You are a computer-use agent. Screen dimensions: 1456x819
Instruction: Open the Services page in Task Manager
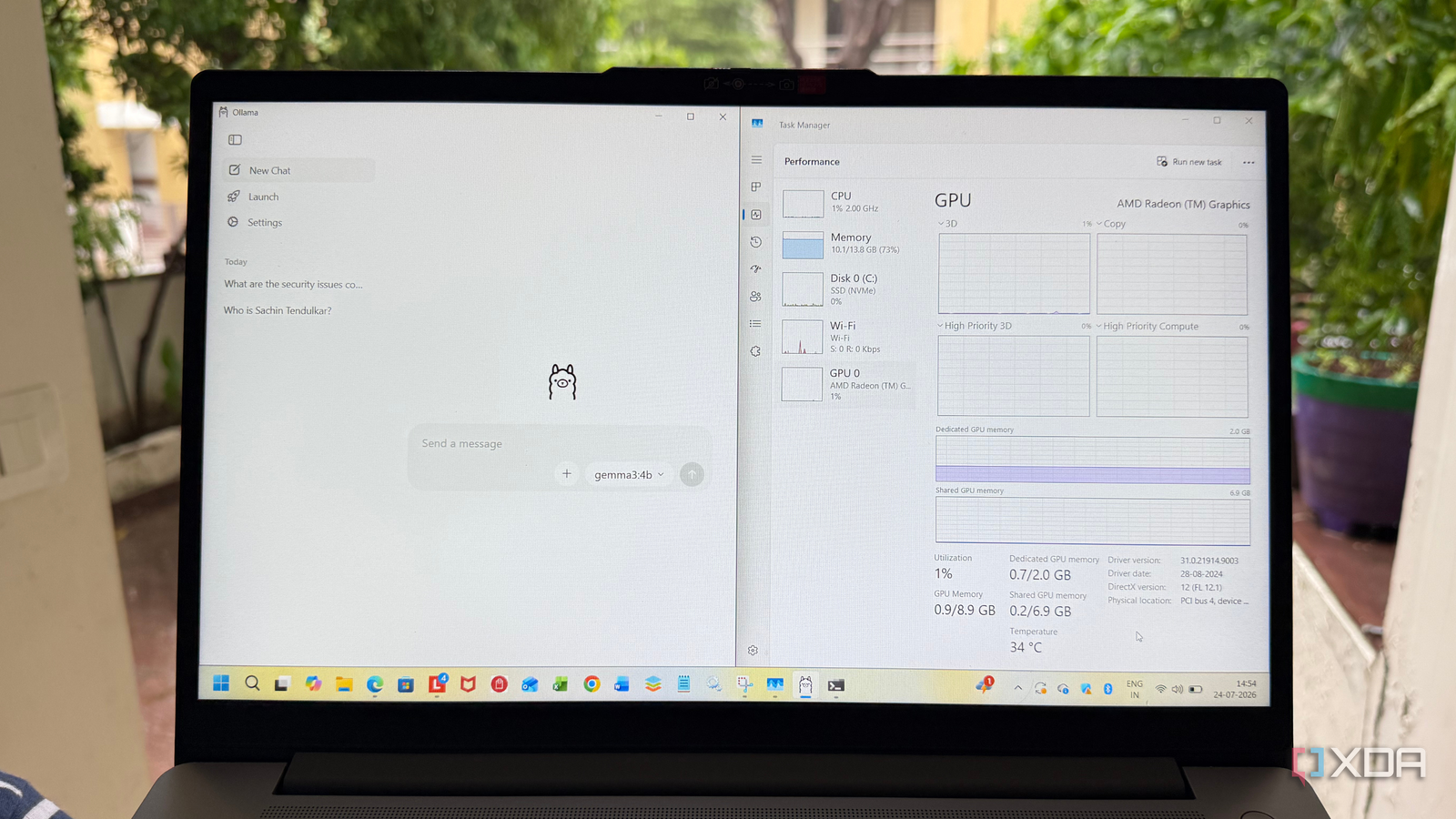755,351
